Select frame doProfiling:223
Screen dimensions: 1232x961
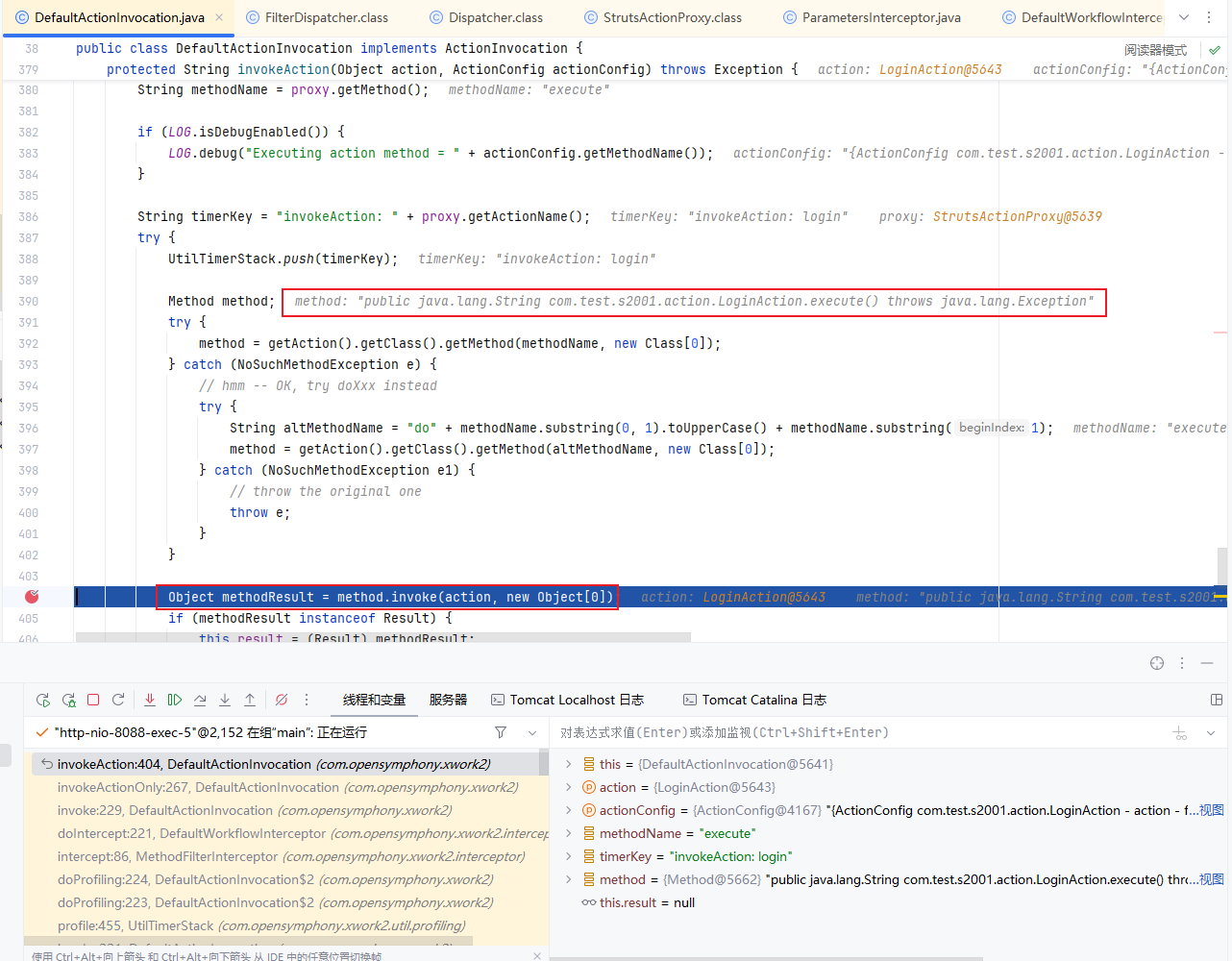pos(286,902)
